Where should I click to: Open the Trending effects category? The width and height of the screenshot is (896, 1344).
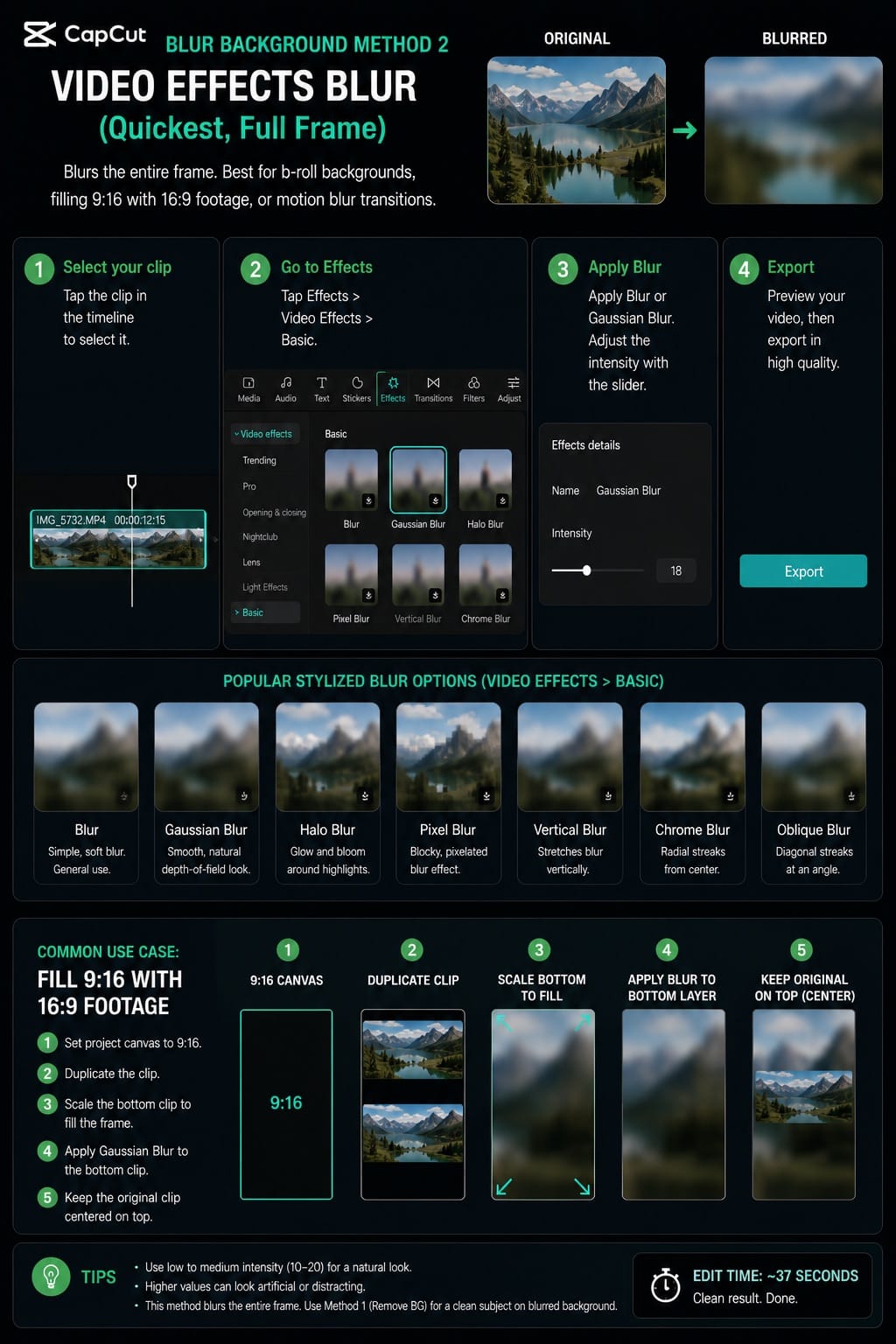(x=259, y=460)
